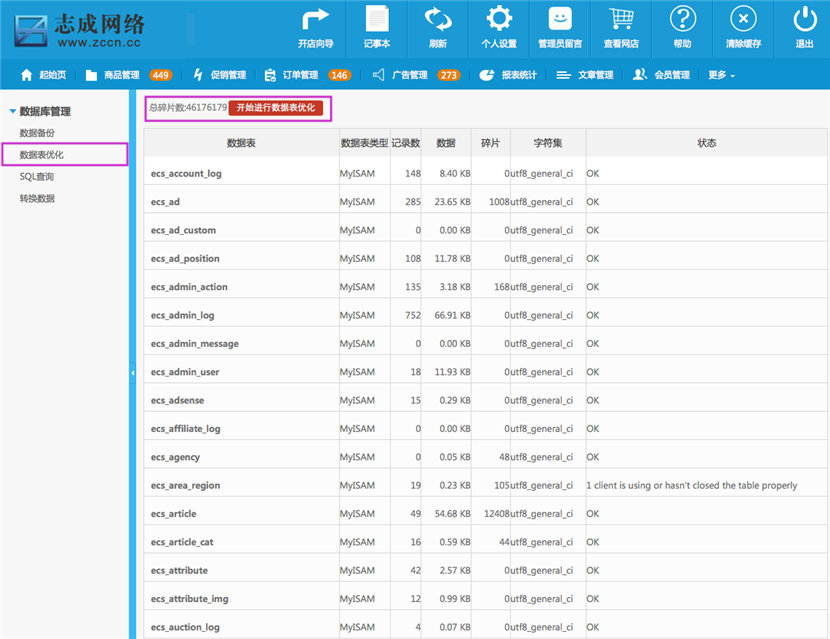Click the home icon beside 起始页
The height and width of the screenshot is (639, 830).
tap(26, 75)
